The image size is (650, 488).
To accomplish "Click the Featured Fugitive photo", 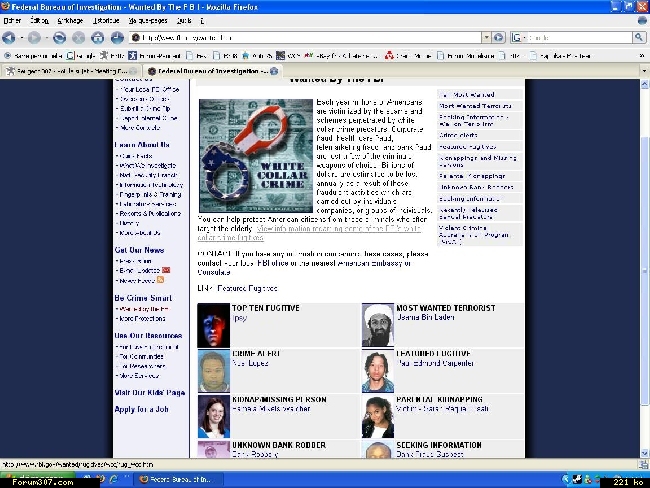I will tap(378, 371).
